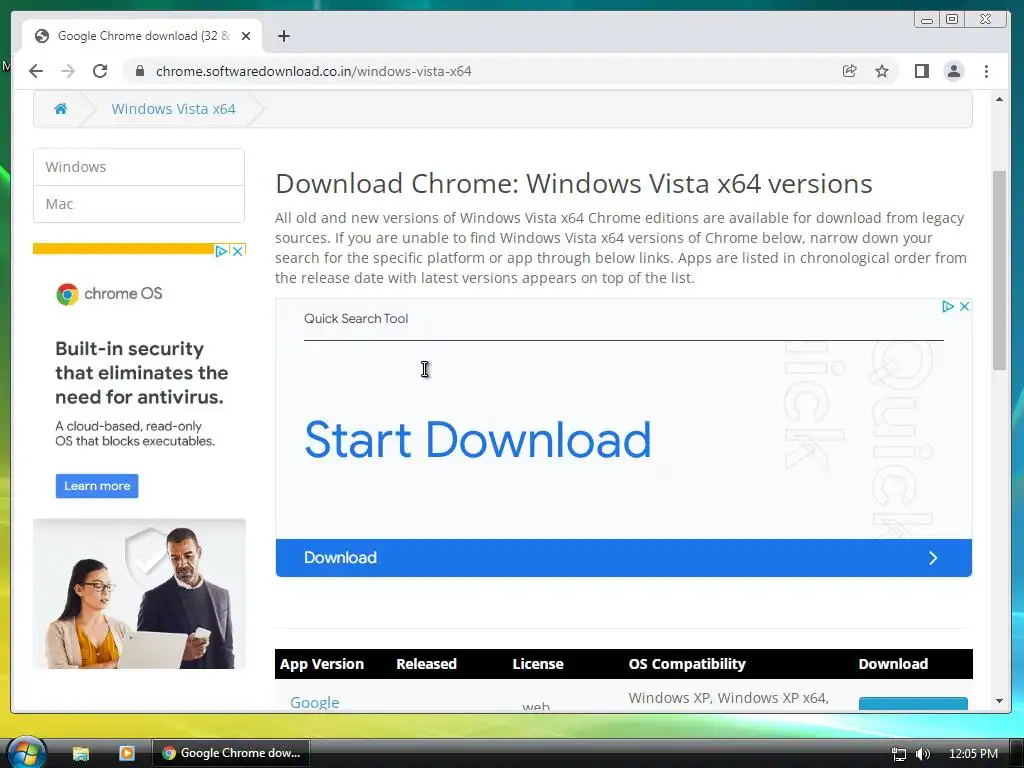1024x768 pixels.
Task: Click the chevron arrow on Download bar
Action: coord(933,558)
